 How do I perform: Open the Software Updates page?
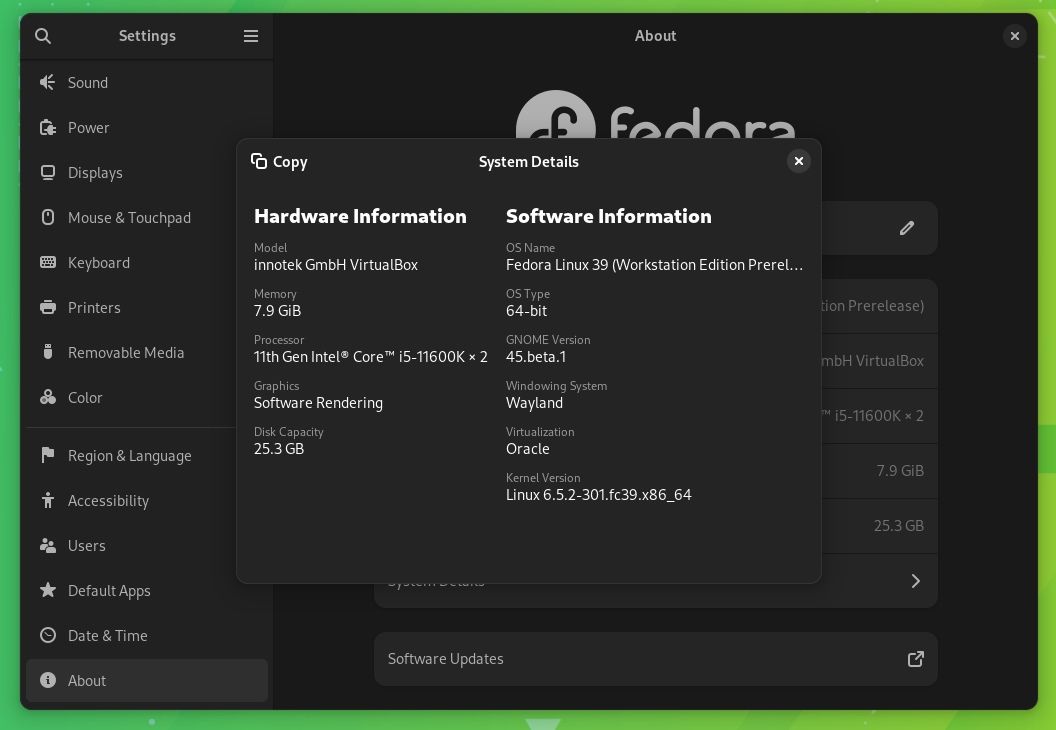click(656, 659)
